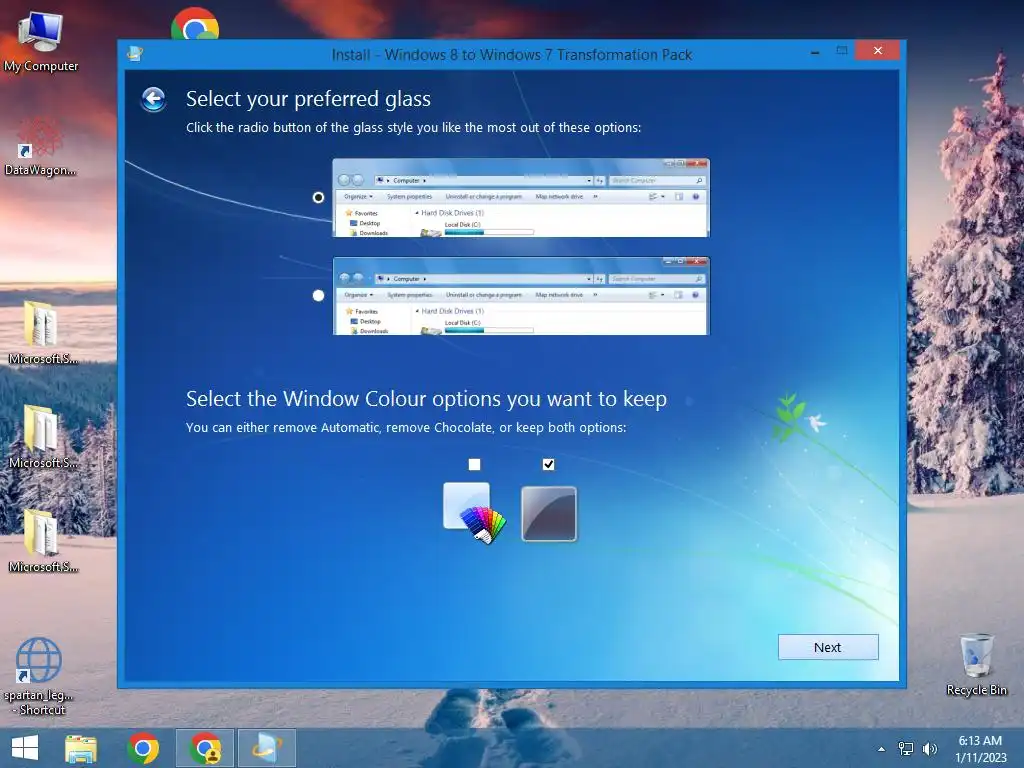Image resolution: width=1024 pixels, height=768 pixels.
Task: Switch to Chrome profile window in taskbar
Action: pos(205,748)
